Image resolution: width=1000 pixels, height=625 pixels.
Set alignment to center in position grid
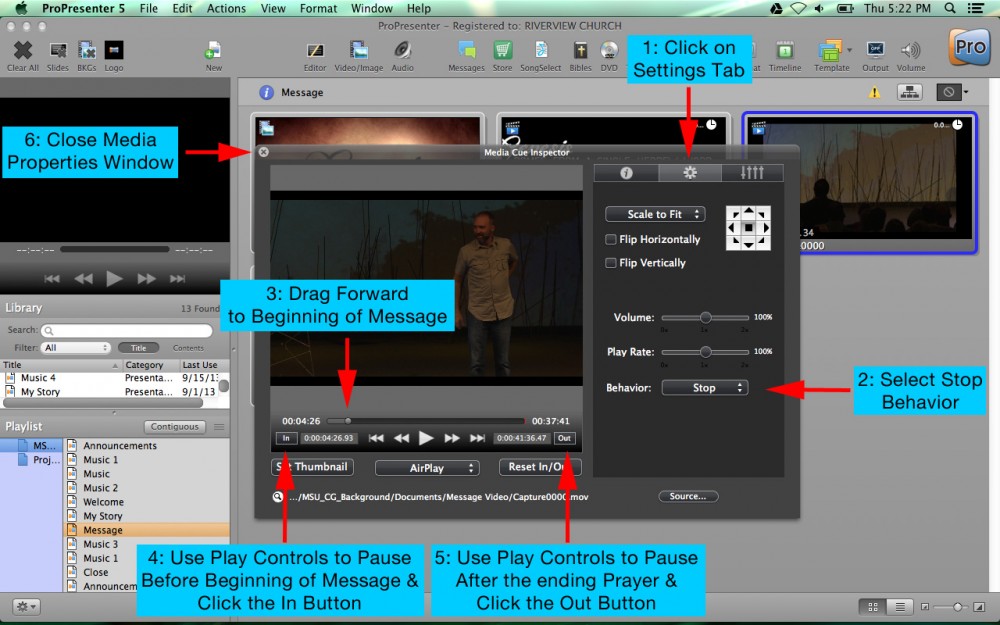748,228
